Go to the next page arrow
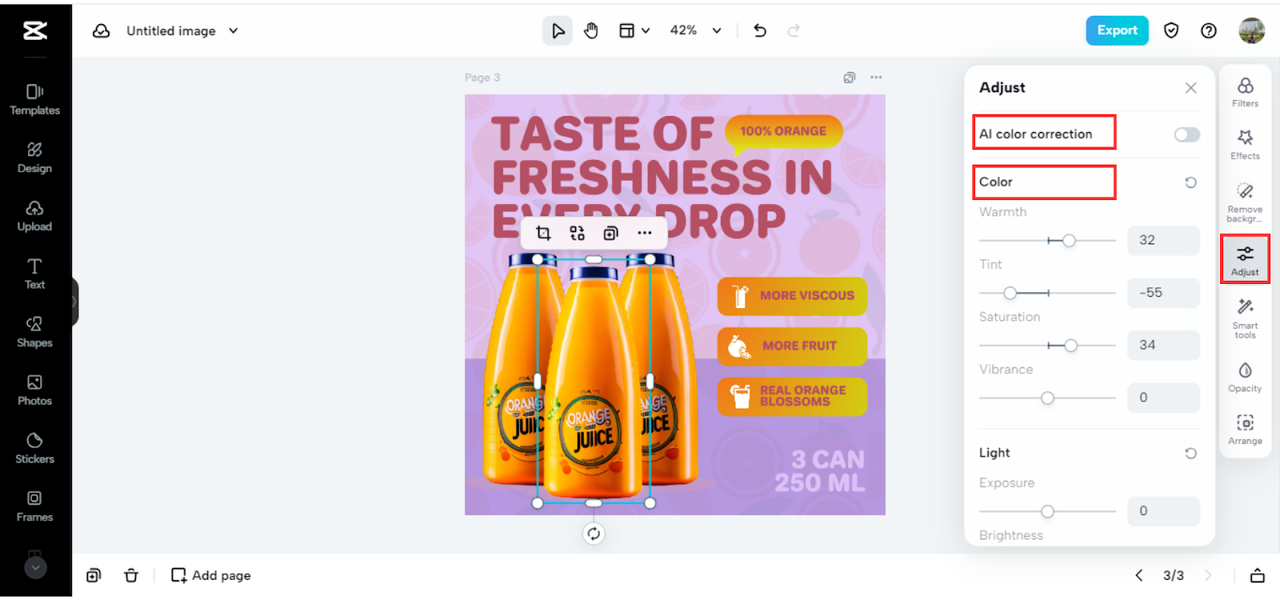Image resolution: width=1280 pixels, height=600 pixels. coord(1208,575)
